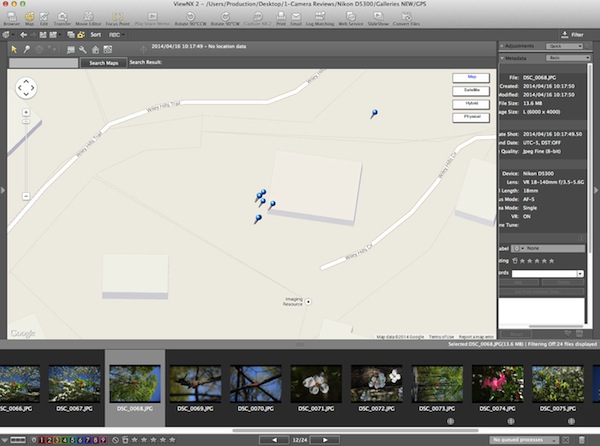600x446 pixels.
Task: Select the DSC_0071.JPG thumbnail
Action: point(316,383)
